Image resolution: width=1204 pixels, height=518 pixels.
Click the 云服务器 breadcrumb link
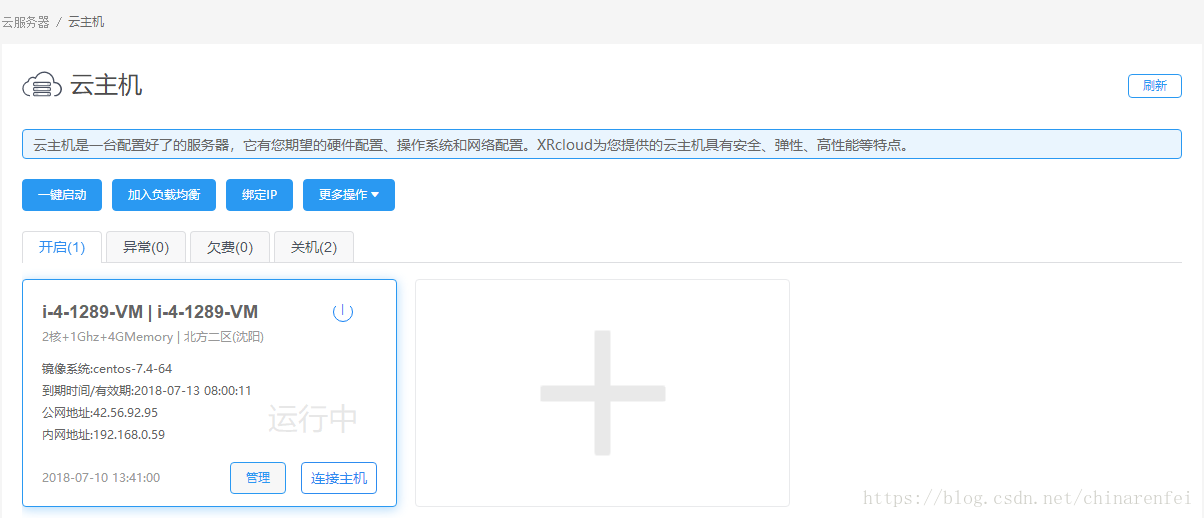tap(25, 21)
